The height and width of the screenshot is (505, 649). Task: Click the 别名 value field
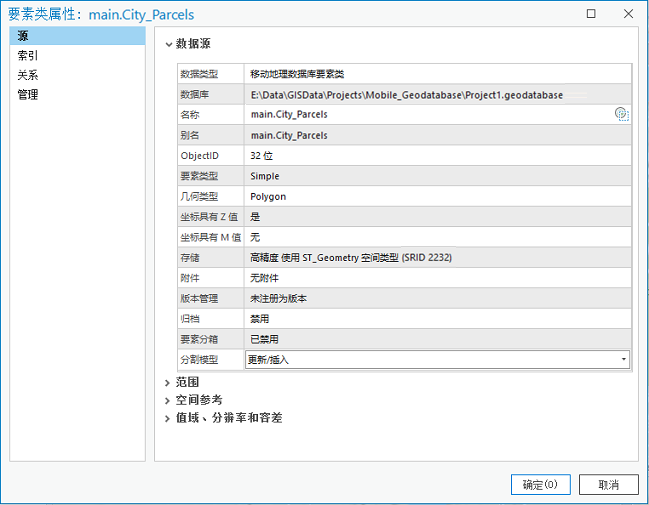point(289,135)
